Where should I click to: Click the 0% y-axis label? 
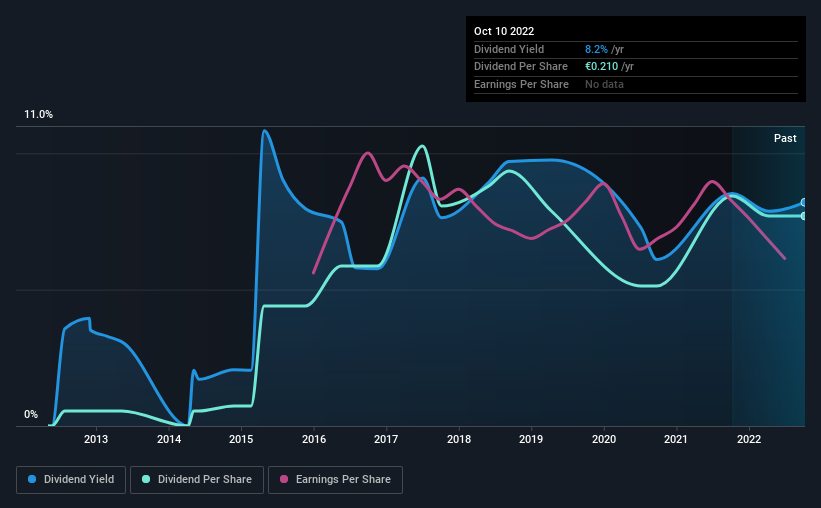pyautogui.click(x=31, y=414)
